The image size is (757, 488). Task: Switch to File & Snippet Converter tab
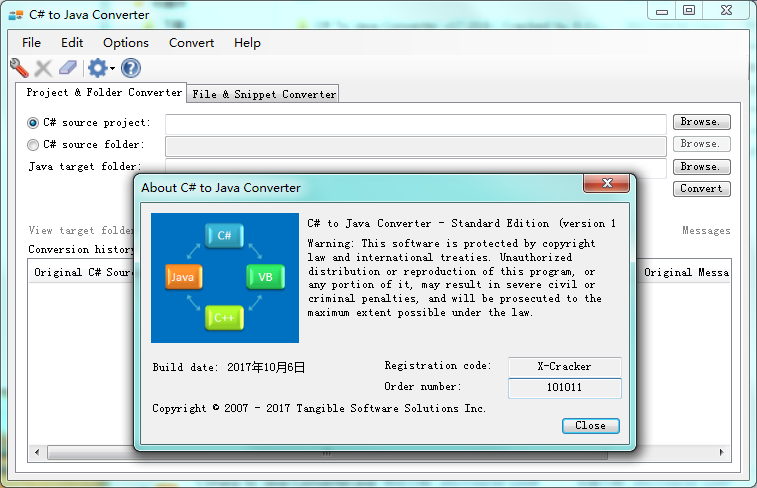263,94
